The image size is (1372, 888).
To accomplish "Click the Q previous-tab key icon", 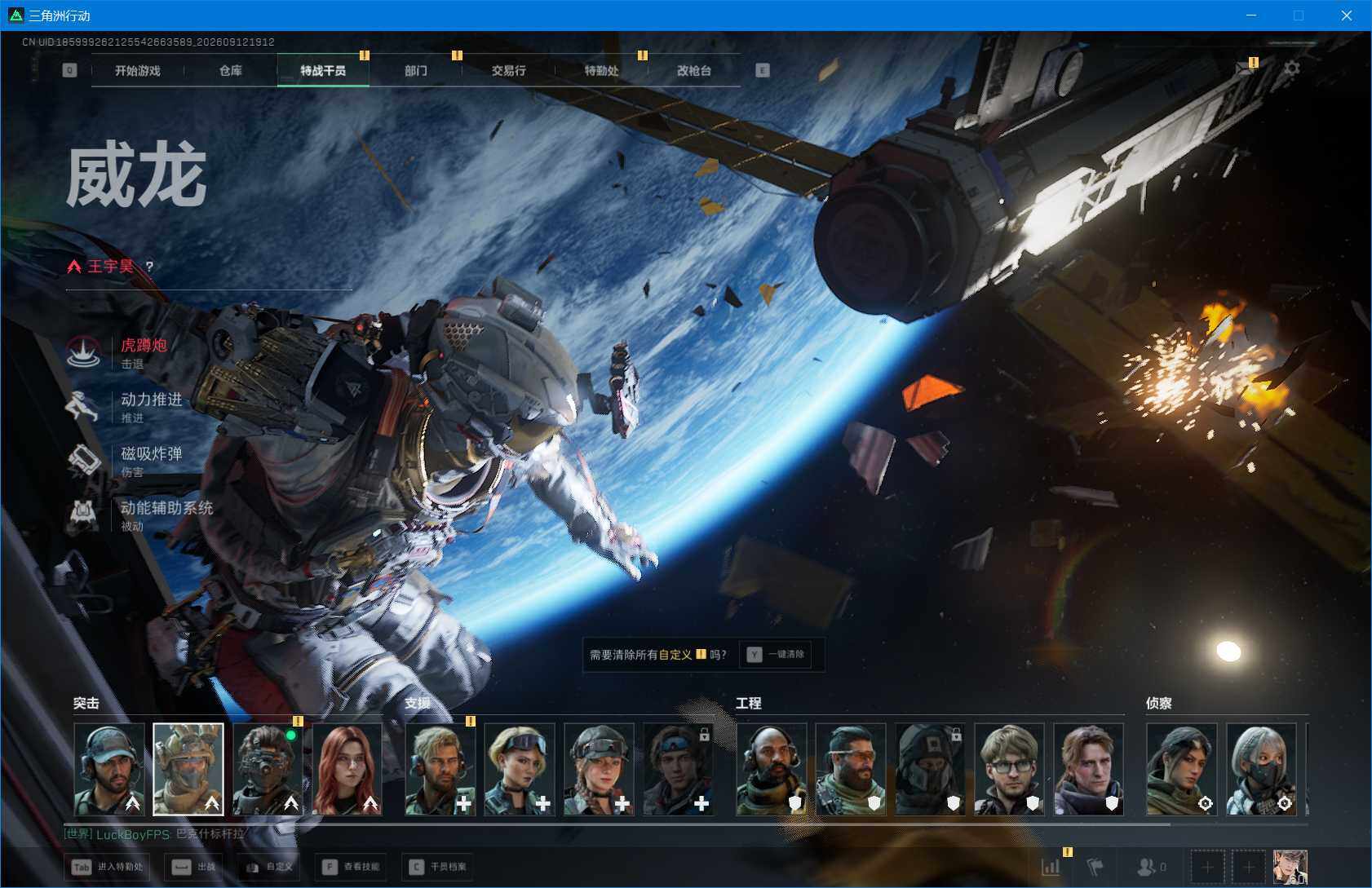I will [x=69, y=70].
